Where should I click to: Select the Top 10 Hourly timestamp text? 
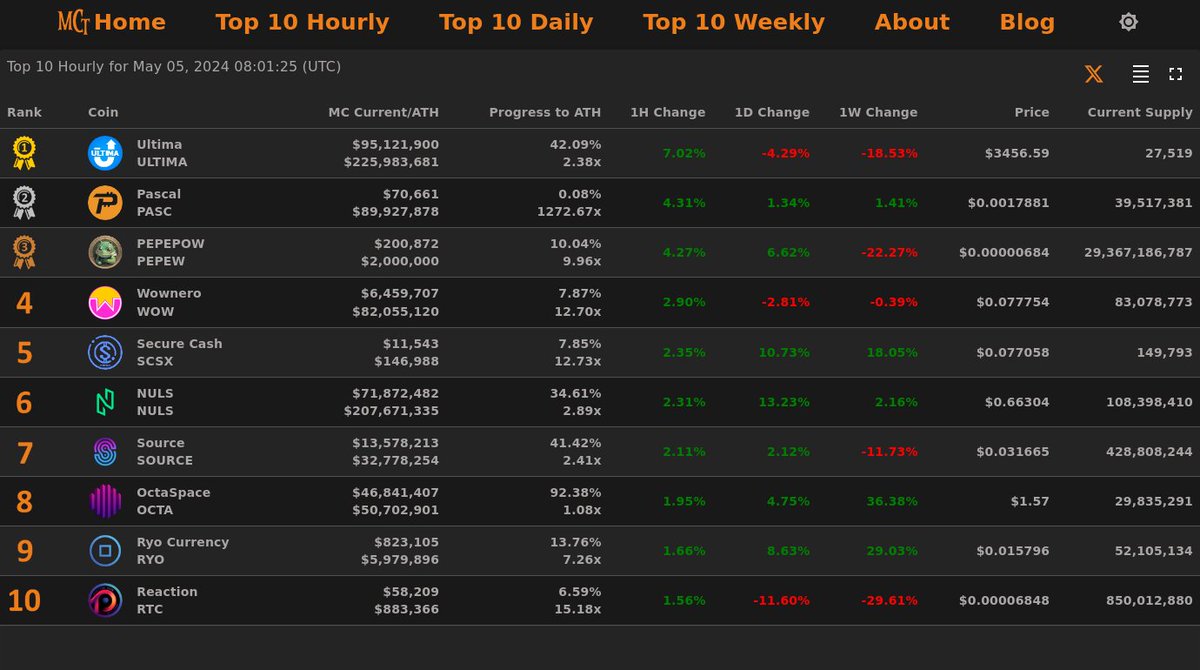(x=174, y=67)
